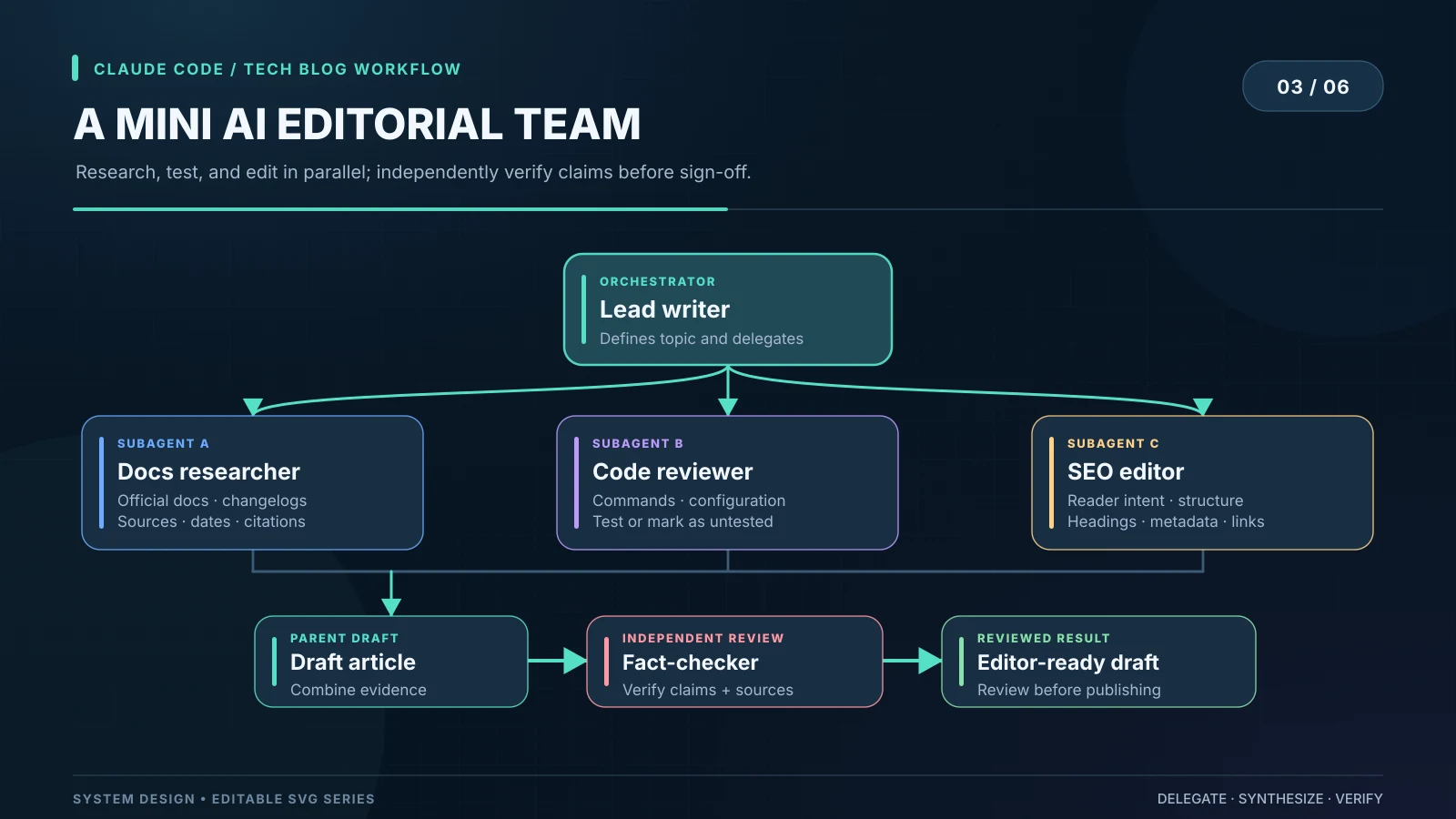Select 'Review before publishing' text
This screenshot has height=819, width=1456.
(x=1069, y=690)
